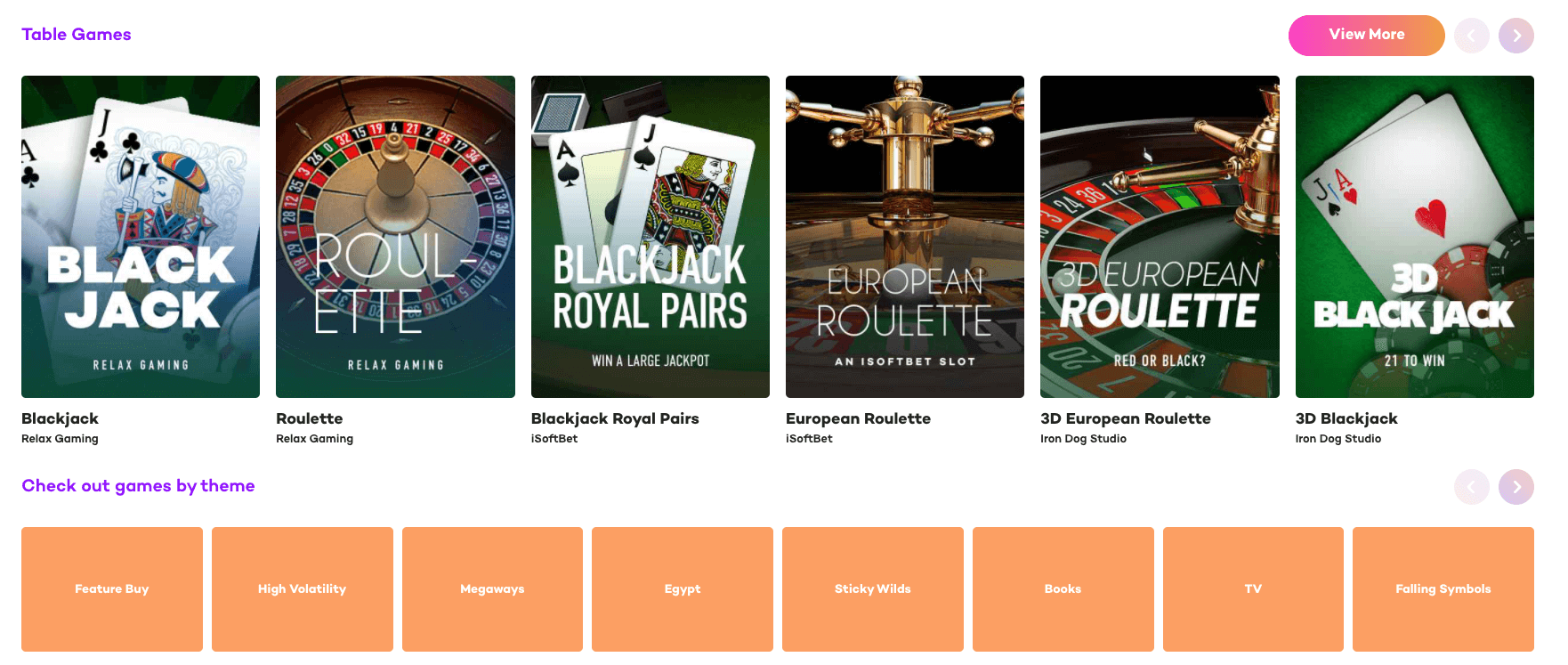Click previous arrow in Table Games carousel
1568x665 pixels.
coord(1472,36)
